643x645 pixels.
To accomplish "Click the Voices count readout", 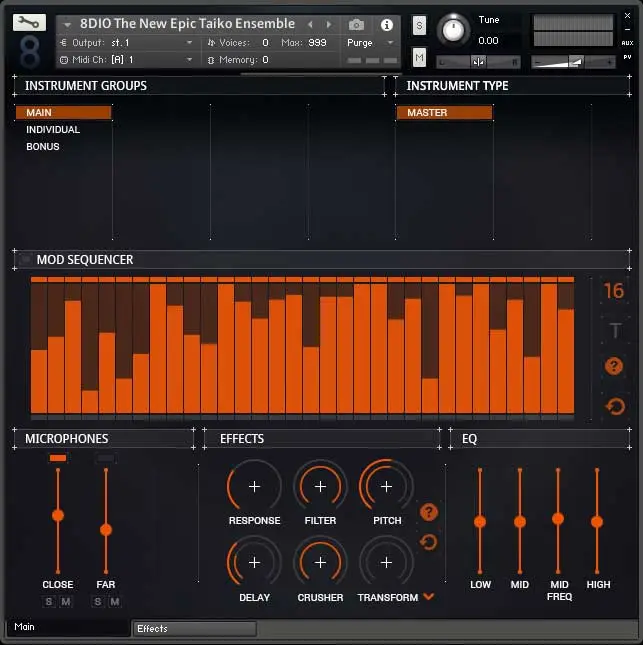I will click(265, 43).
